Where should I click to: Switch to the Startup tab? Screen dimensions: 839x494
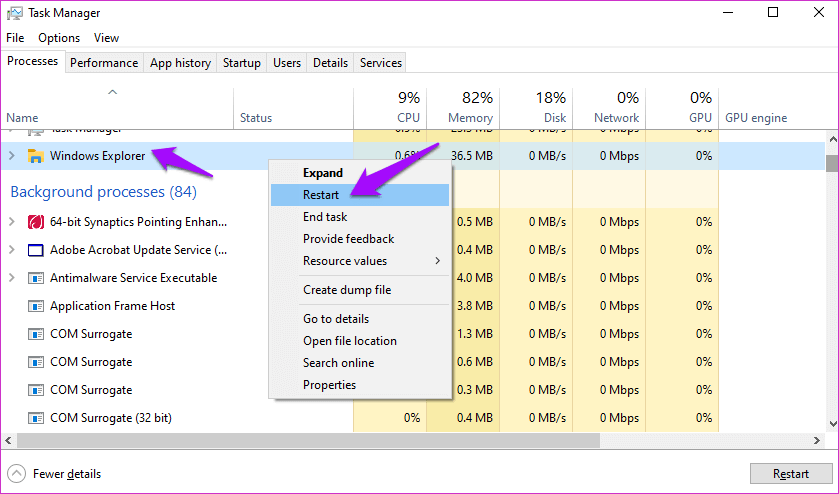[242, 63]
